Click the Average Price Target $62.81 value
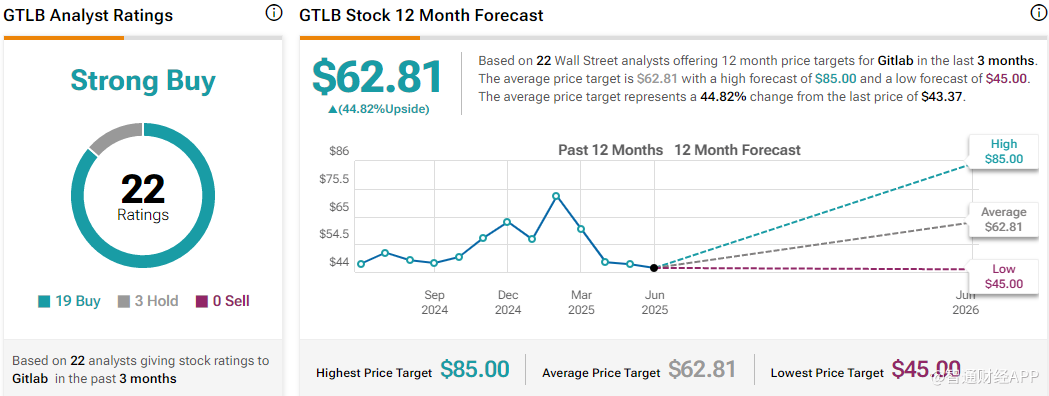Screen dimensions: 1049x396 point(702,370)
